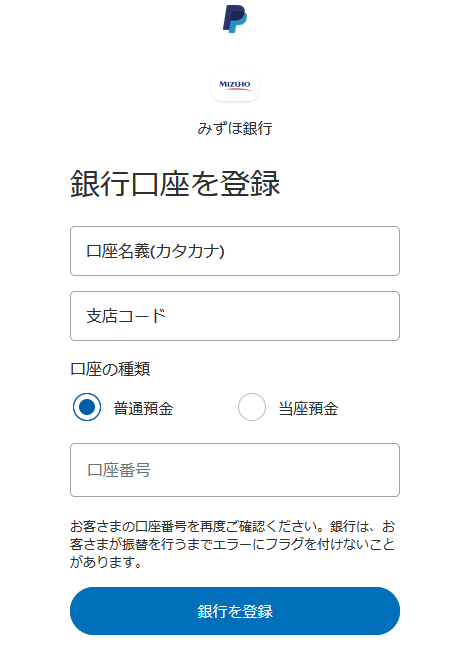Submit with the 銀行を登録 button
This screenshot has height=661, width=469.
(235, 611)
